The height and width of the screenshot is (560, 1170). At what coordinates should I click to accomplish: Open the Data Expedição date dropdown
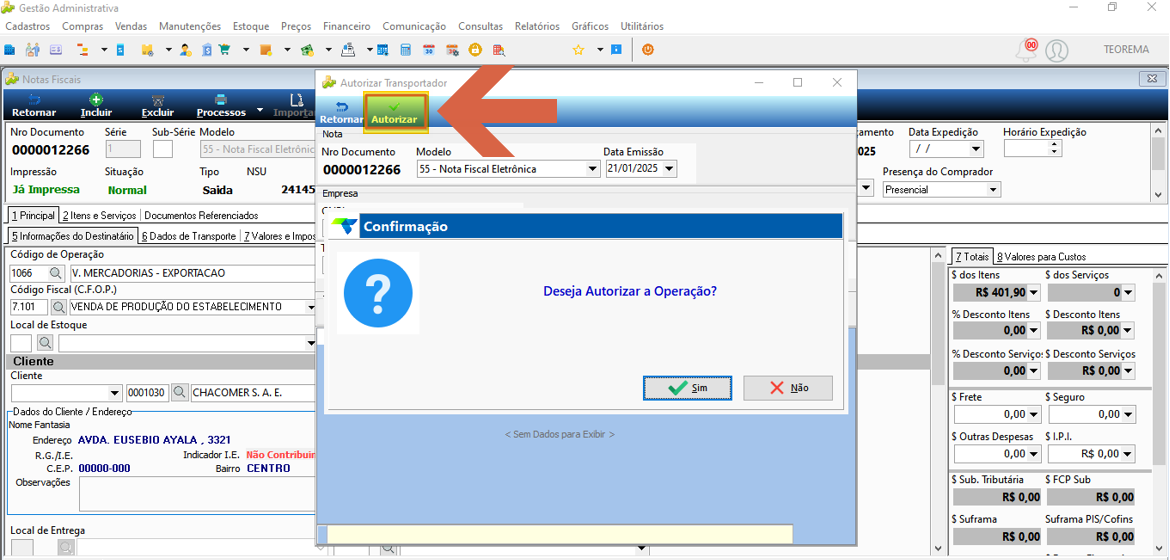(976, 149)
